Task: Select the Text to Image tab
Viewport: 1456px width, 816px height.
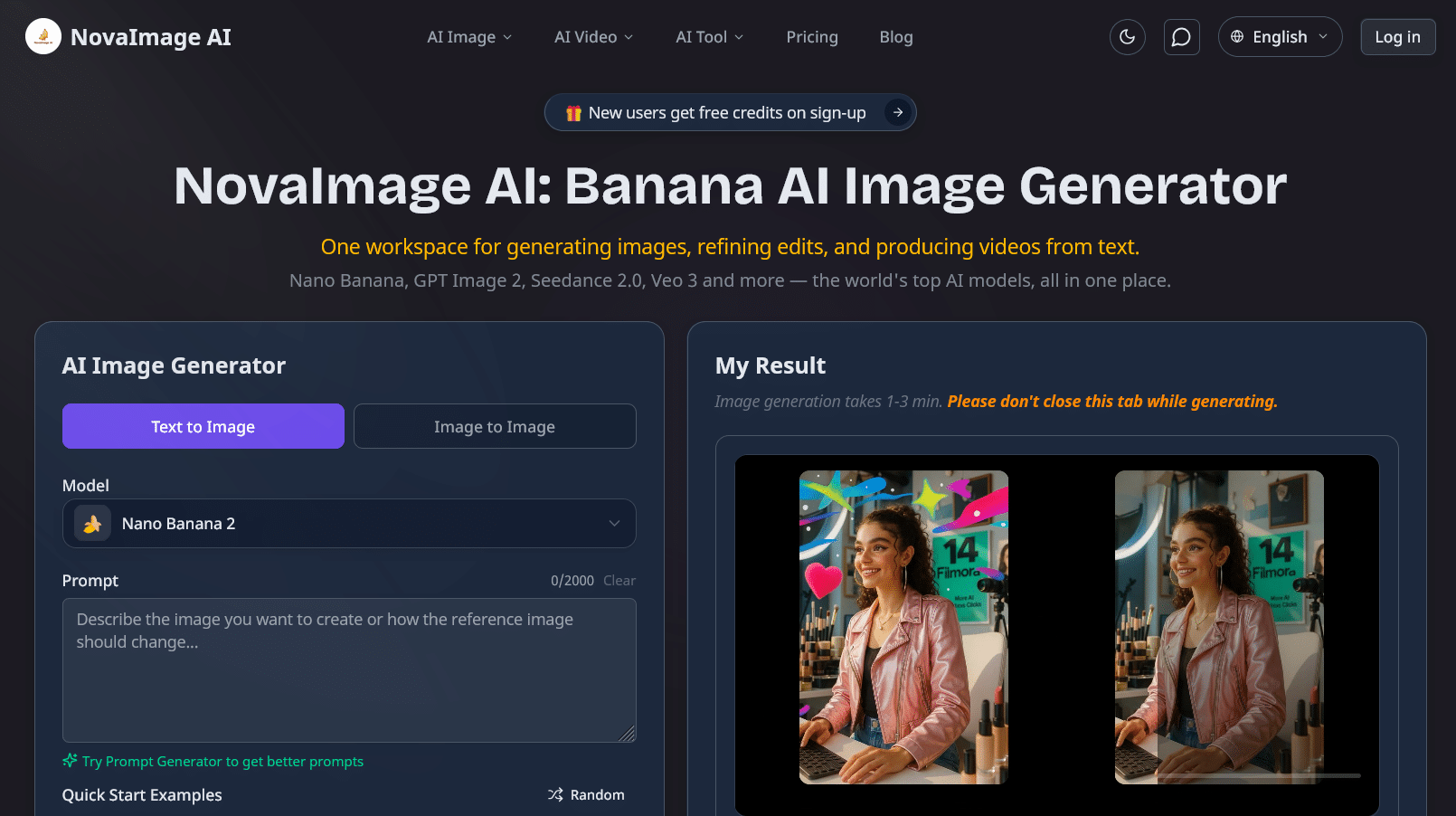Action: click(x=203, y=426)
